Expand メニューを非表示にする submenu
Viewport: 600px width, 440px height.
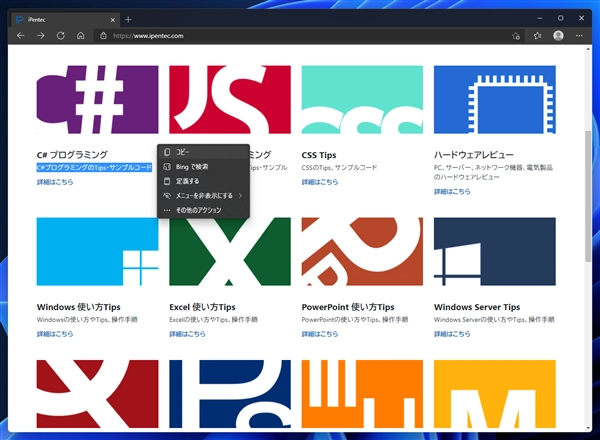coord(203,196)
